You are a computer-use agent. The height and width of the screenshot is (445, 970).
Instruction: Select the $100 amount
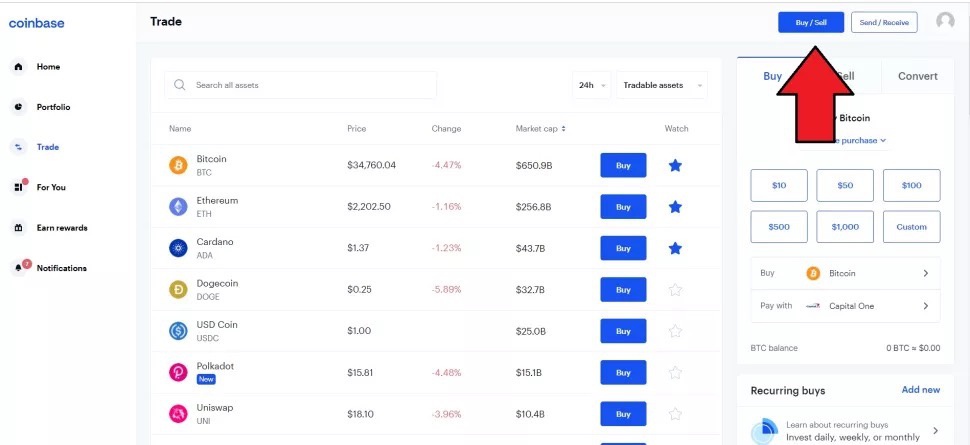[x=911, y=186]
